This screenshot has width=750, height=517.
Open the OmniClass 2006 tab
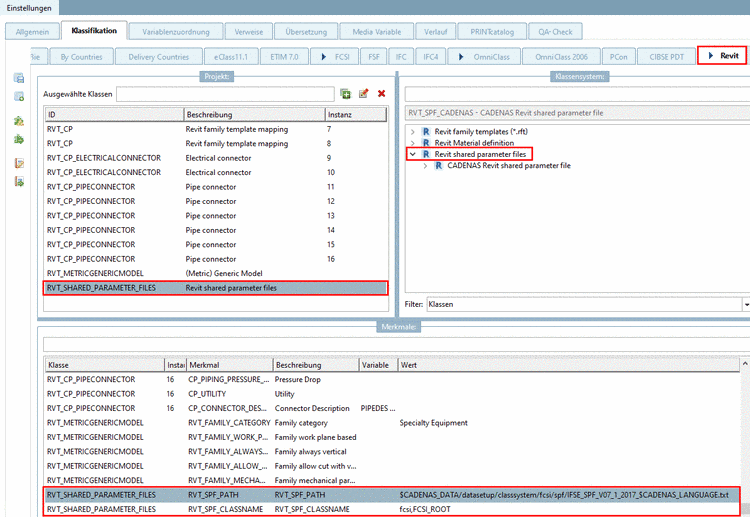[561, 57]
